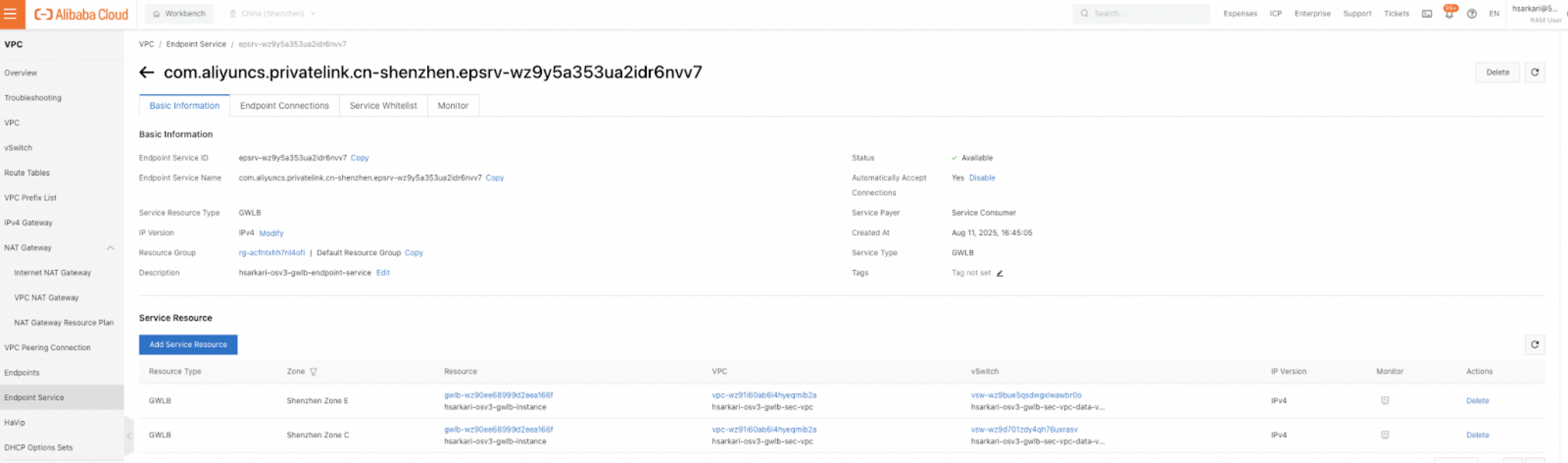Open monitor icon for the Shenzhen Zone E row
Viewport: 1568px width, 463px height.
pos(1385,401)
